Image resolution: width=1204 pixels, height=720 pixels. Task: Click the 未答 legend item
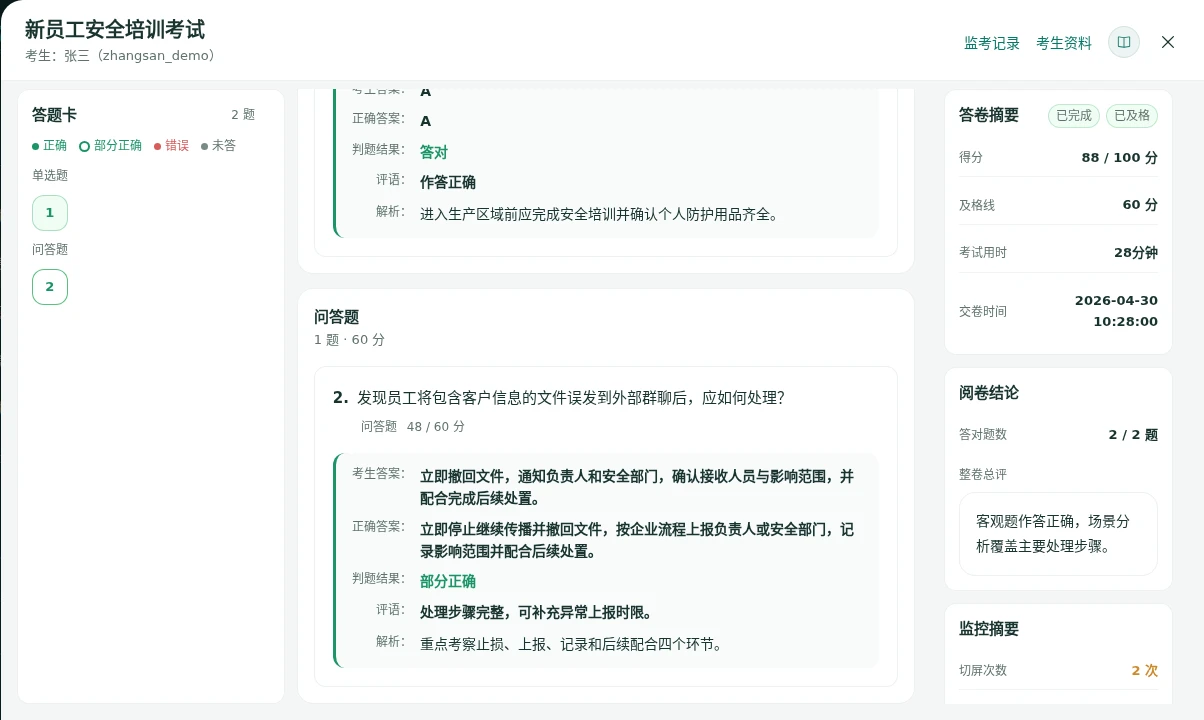(x=219, y=146)
